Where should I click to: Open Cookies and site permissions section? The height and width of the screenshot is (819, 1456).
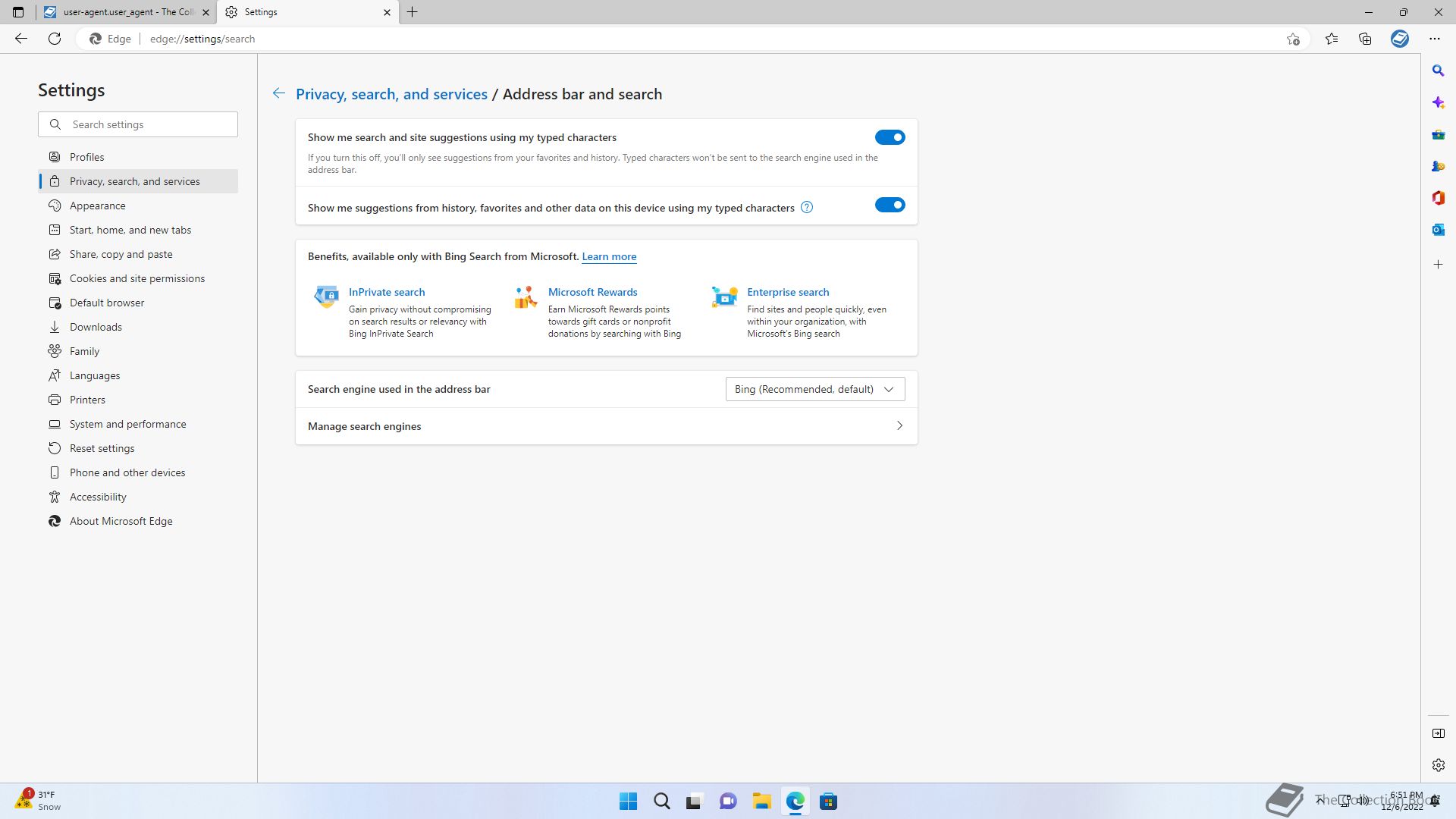click(x=138, y=278)
